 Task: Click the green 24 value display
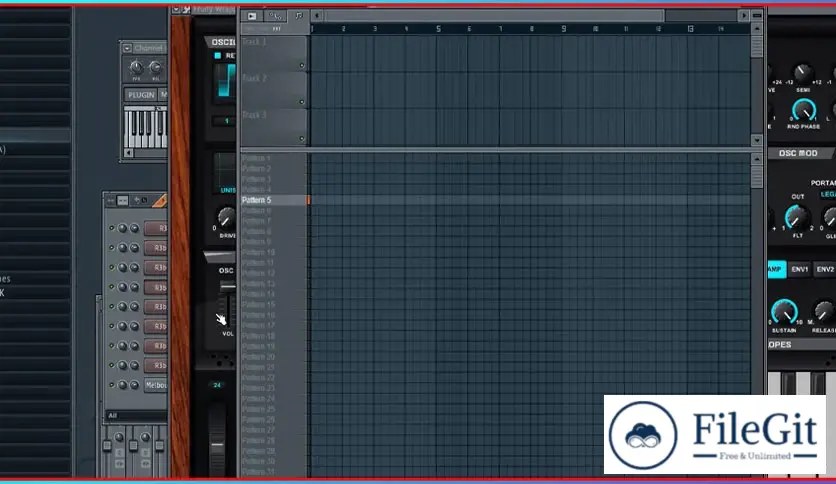coord(217,385)
